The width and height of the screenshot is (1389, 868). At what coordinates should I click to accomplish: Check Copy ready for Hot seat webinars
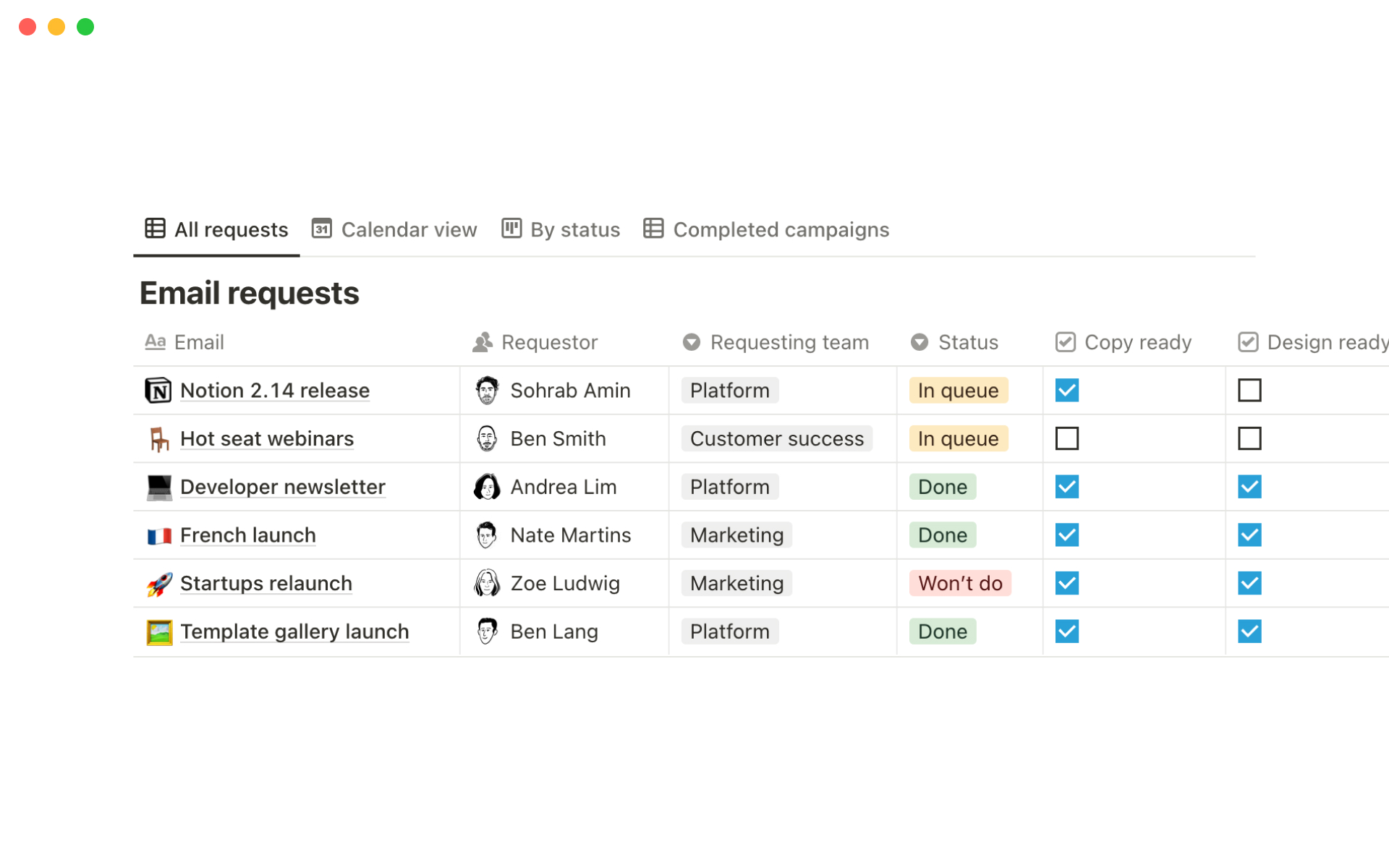point(1066,438)
